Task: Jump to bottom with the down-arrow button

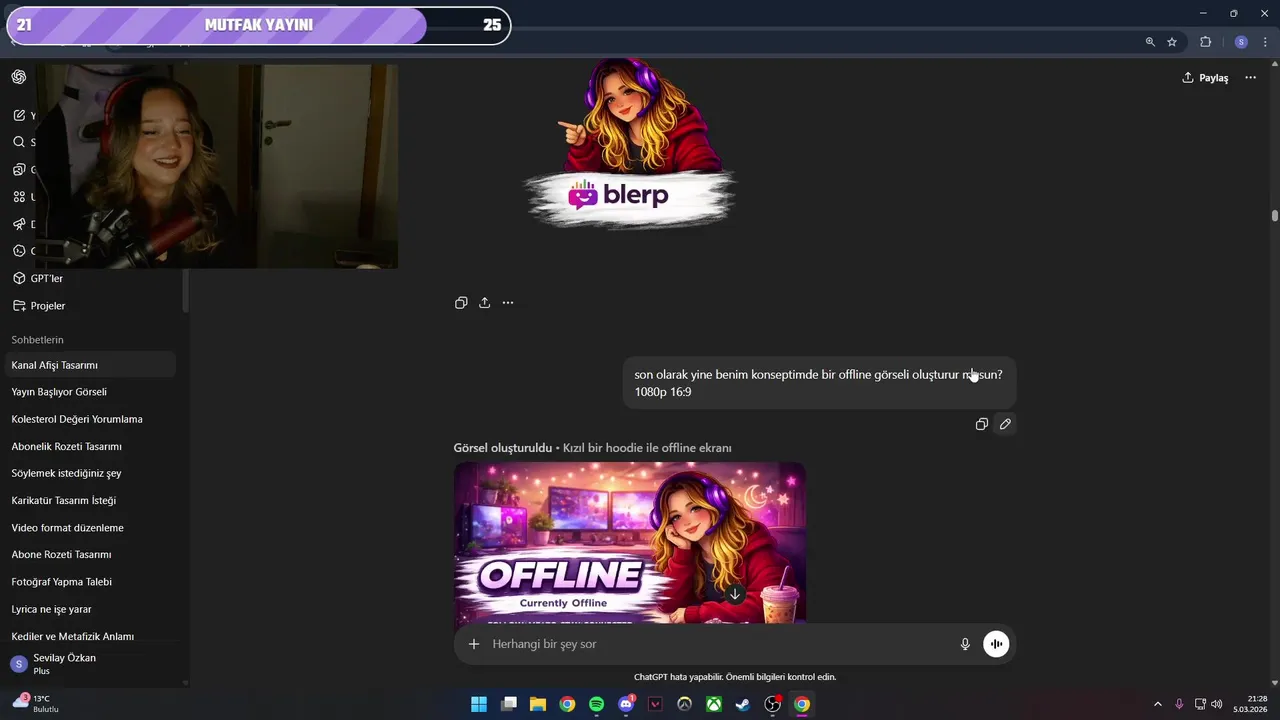Action: (x=735, y=594)
